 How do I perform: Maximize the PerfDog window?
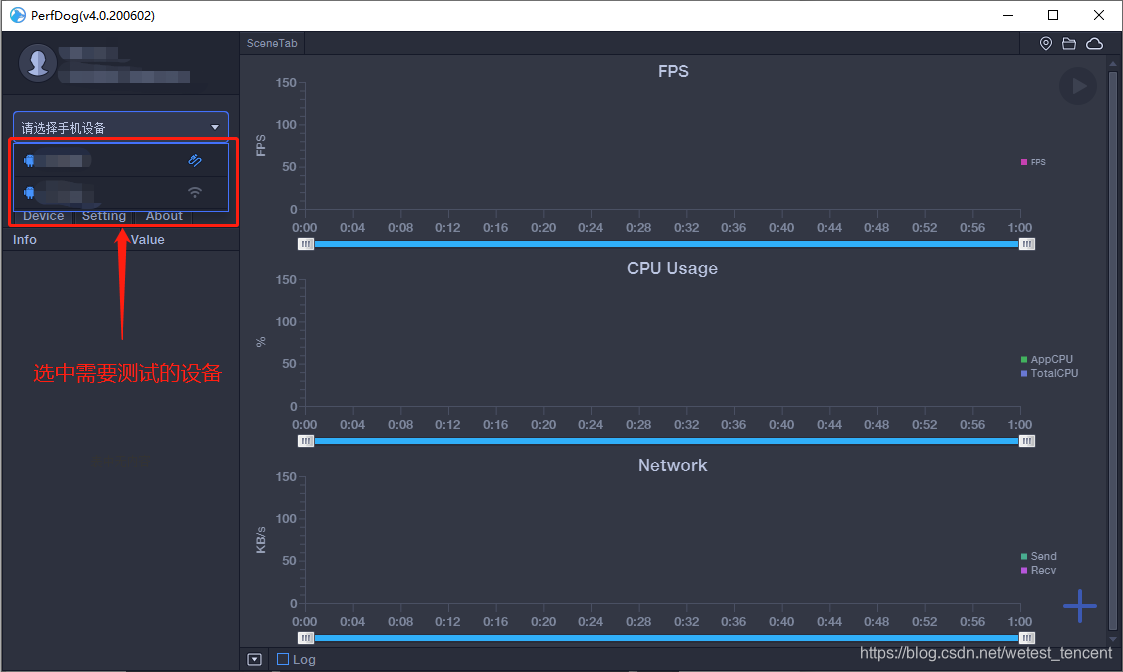(x=1053, y=15)
